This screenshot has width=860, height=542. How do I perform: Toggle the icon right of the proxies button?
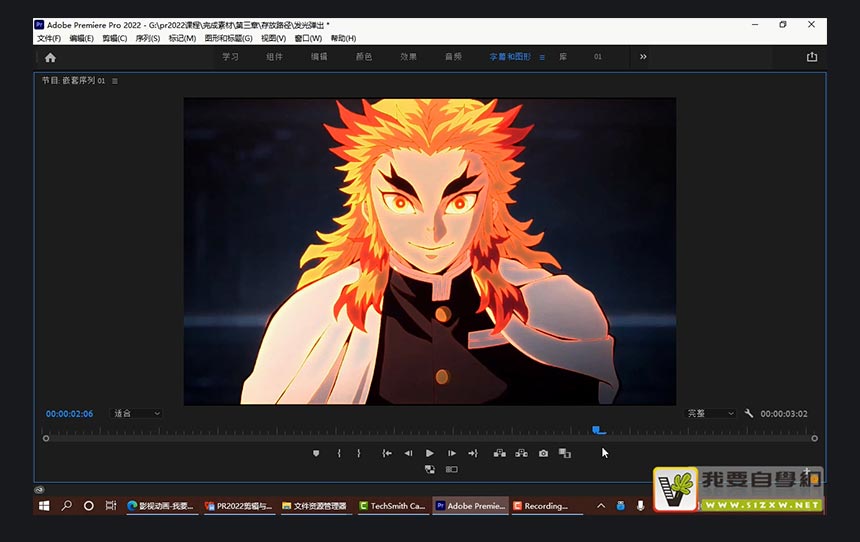(451, 470)
